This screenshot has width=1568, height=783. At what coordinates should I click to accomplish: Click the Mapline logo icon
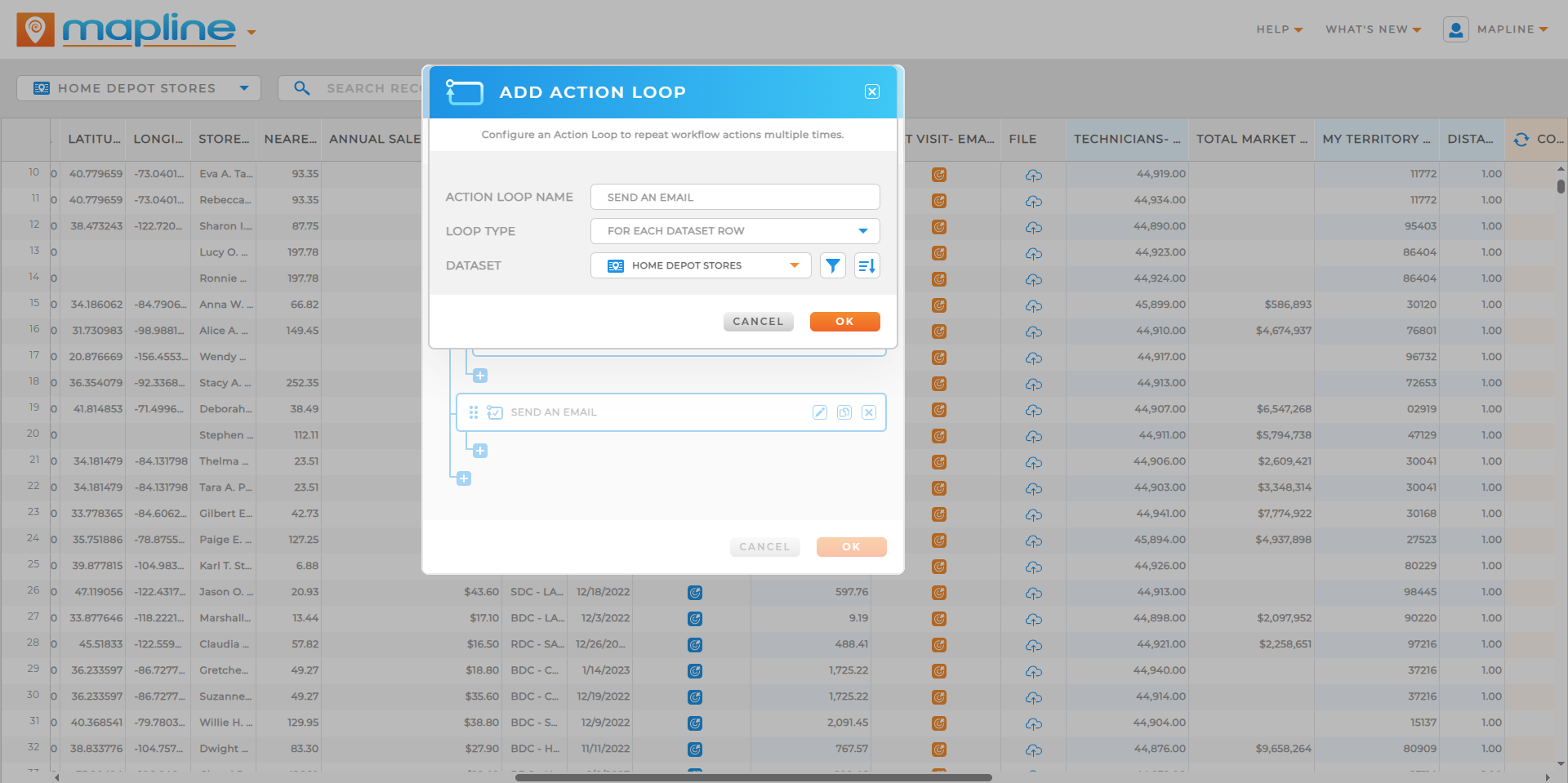click(x=35, y=30)
